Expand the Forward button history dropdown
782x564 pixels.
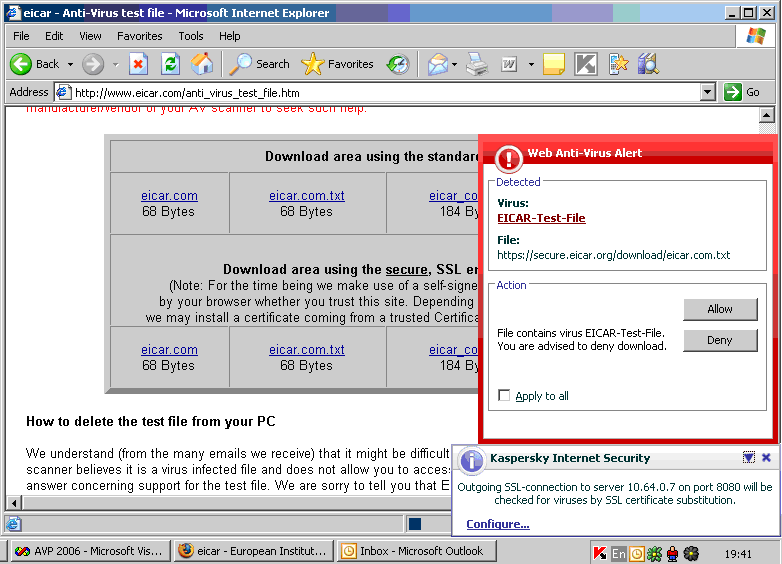116,64
